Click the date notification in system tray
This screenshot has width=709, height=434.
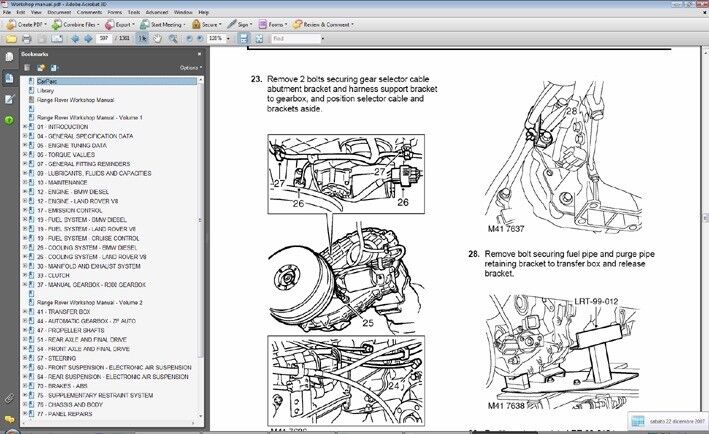[668, 421]
